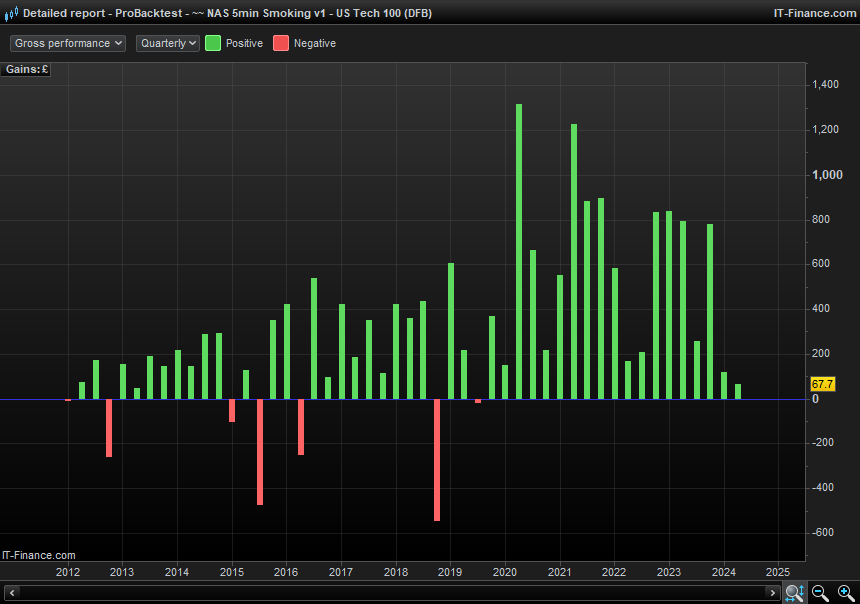
Task: Click the Positive legend label
Action: [x=244, y=43]
